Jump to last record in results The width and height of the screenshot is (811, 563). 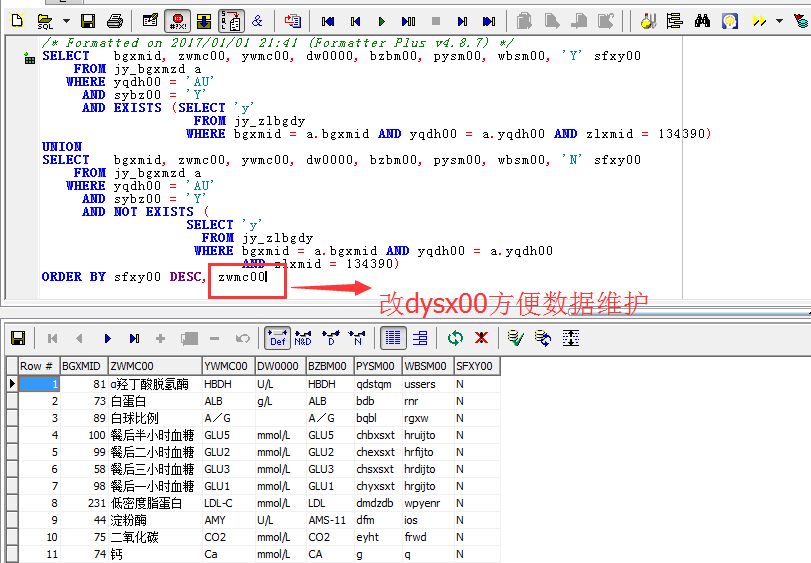tap(134, 339)
